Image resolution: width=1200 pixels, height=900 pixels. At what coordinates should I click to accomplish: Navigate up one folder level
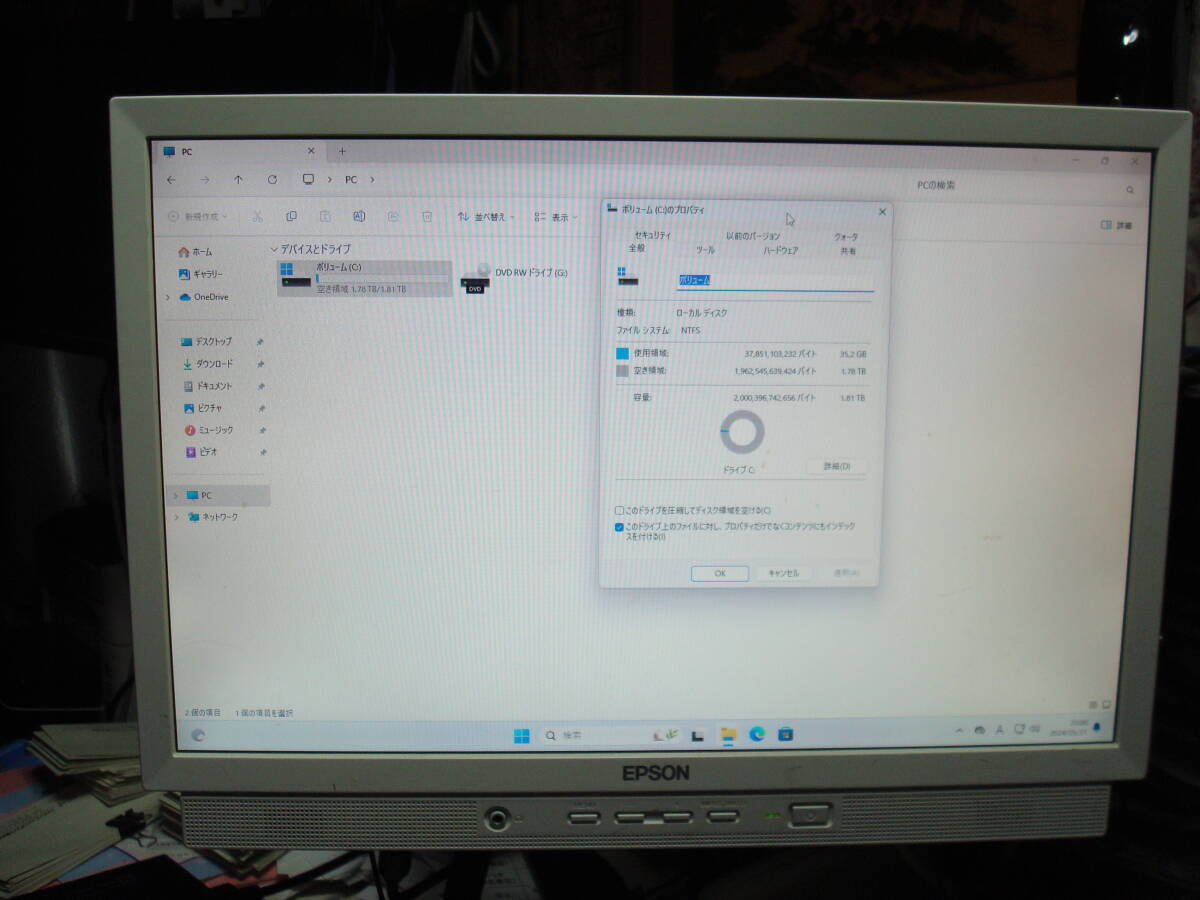tap(238, 180)
